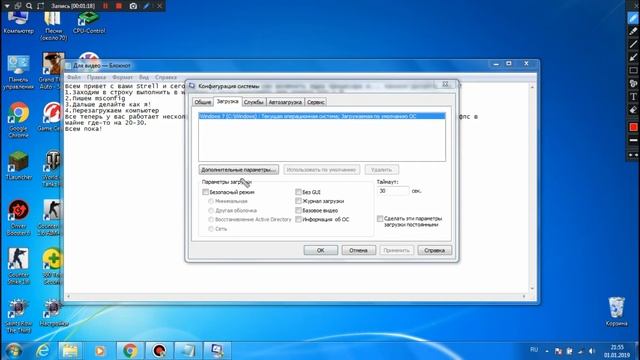Open the recorder toolbar dropdown arrow
This screenshot has height=360, width=640.
tap(7, 6)
